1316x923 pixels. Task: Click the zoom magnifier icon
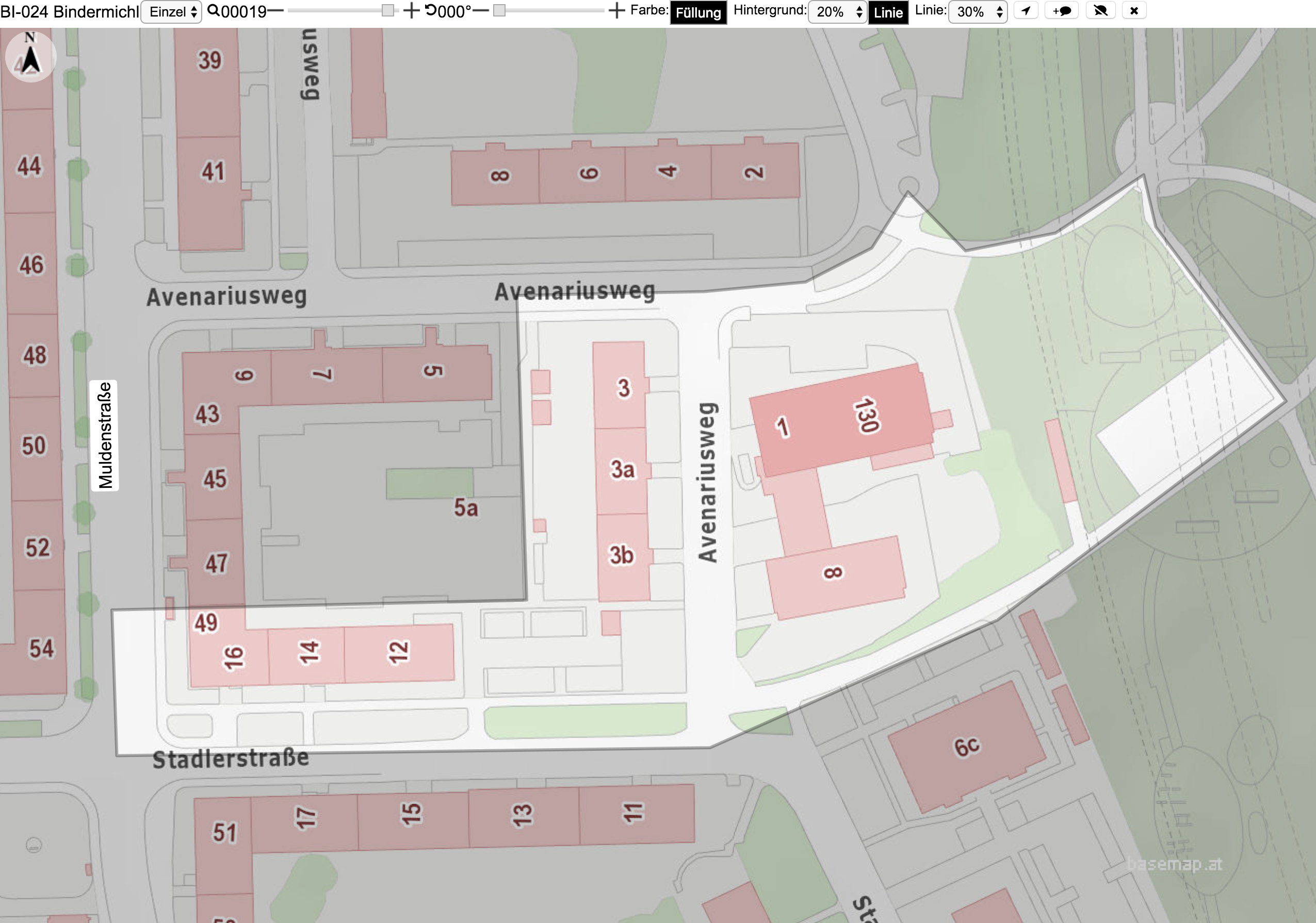click(x=213, y=10)
